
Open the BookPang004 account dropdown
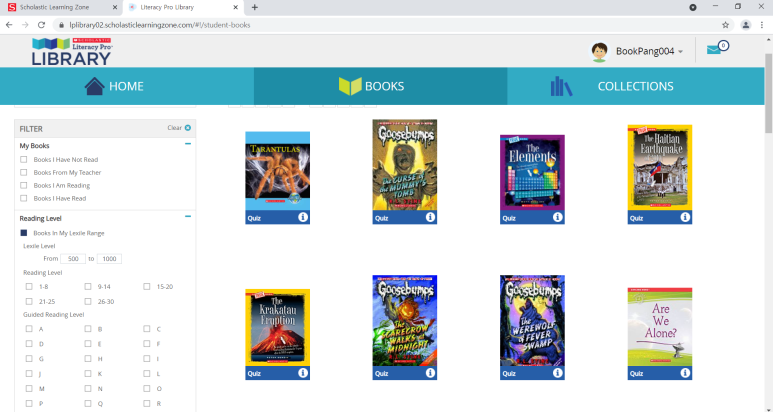click(x=681, y=51)
